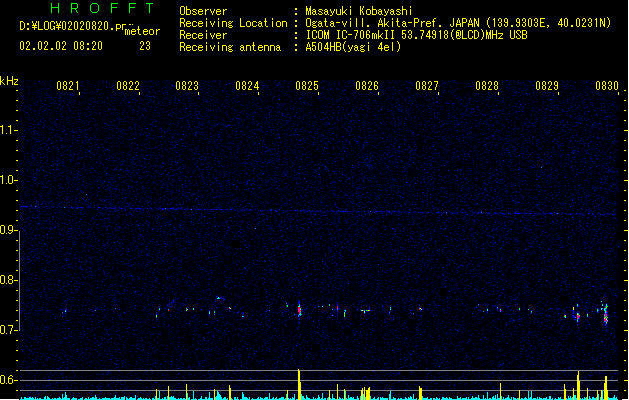Click the meteor label
This screenshot has height=400, width=629.
(x=142, y=31)
